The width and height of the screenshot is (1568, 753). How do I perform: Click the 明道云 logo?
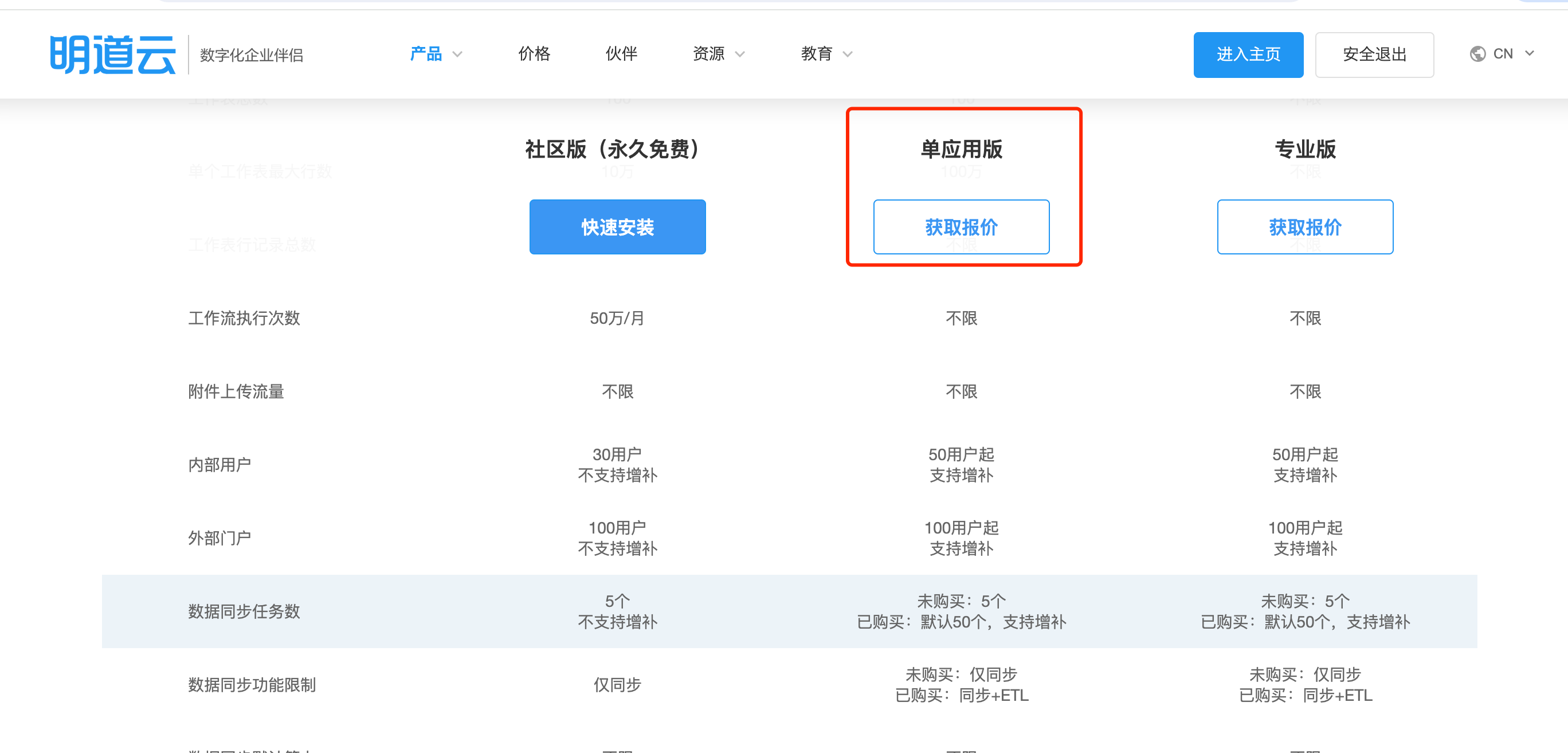(112, 55)
